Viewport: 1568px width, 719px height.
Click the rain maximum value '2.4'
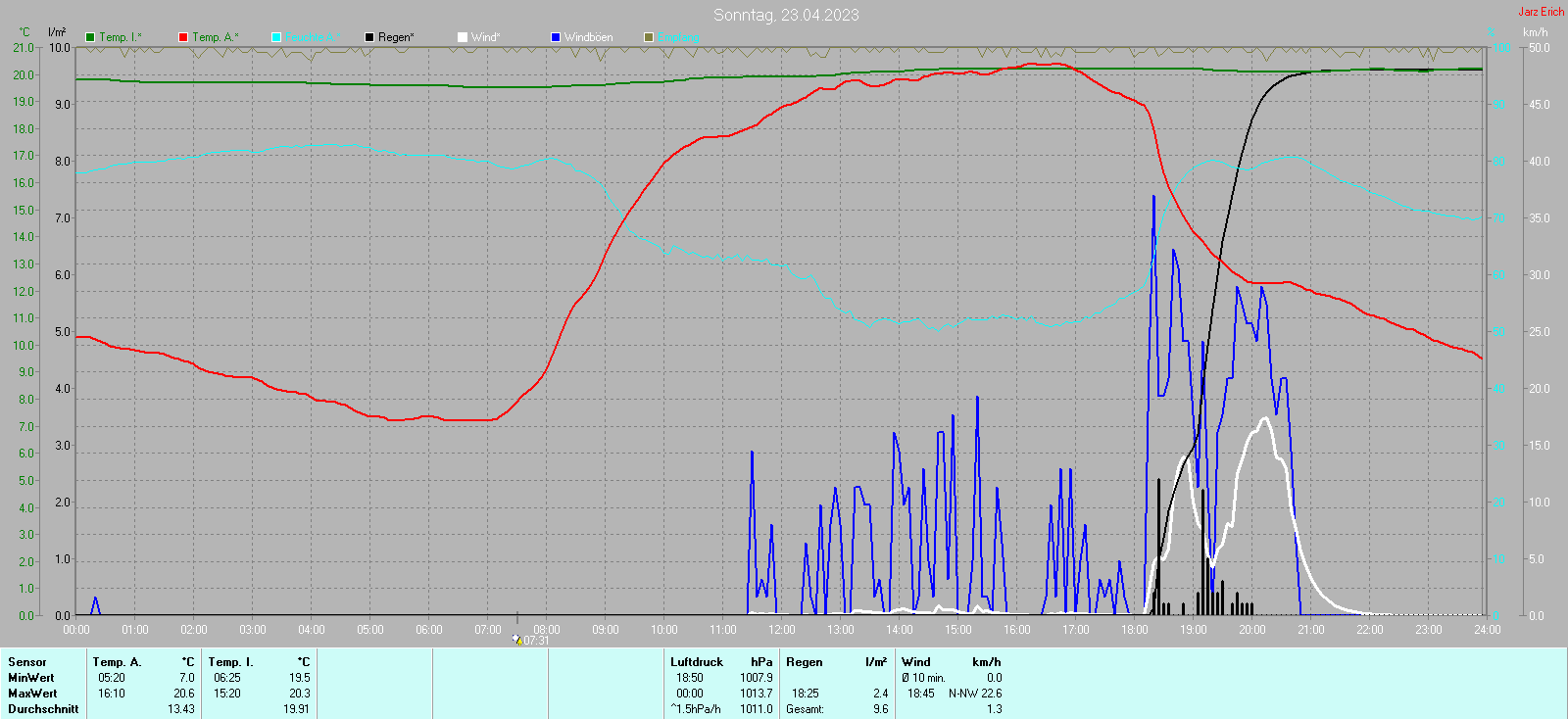(x=881, y=694)
